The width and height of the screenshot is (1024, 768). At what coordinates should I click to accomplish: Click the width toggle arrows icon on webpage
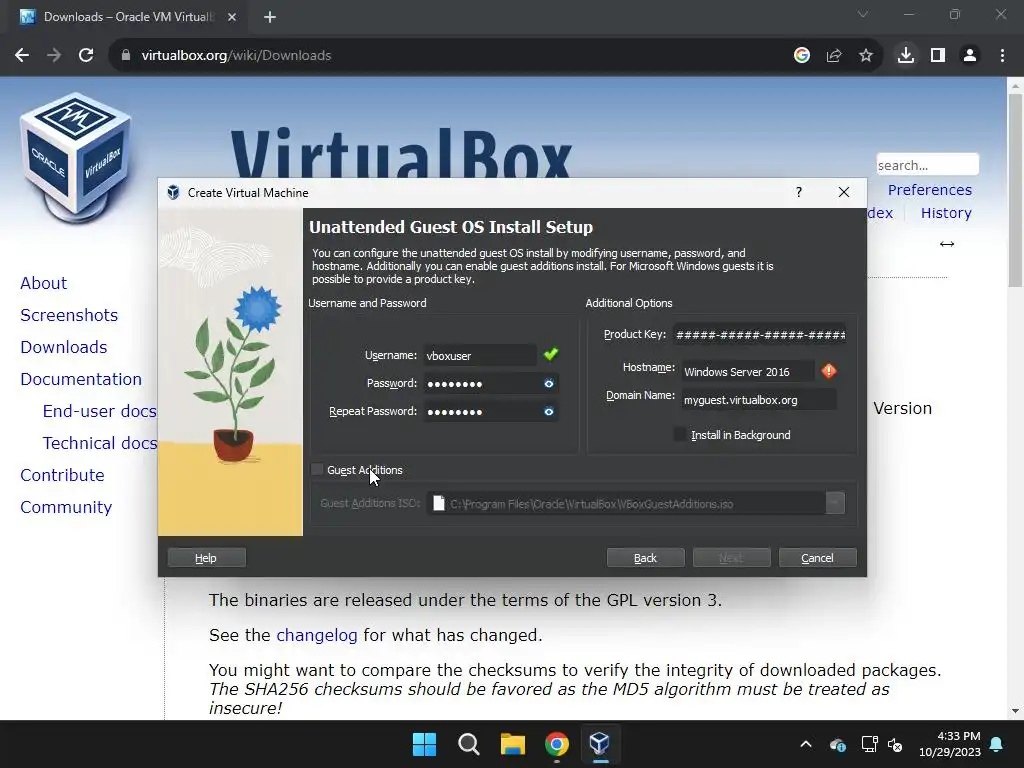[946, 244]
